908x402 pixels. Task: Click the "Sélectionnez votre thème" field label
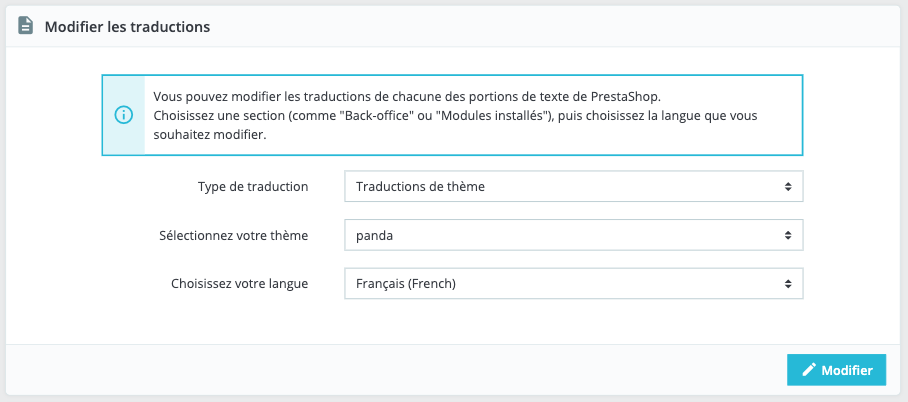(x=233, y=236)
